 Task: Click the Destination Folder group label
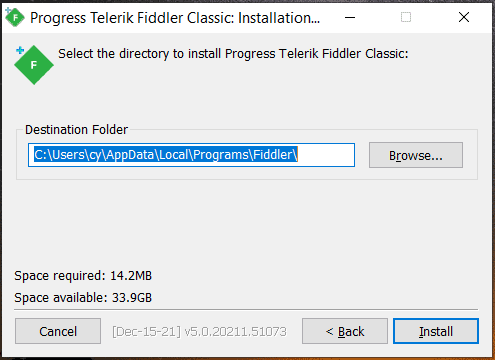tap(76, 130)
